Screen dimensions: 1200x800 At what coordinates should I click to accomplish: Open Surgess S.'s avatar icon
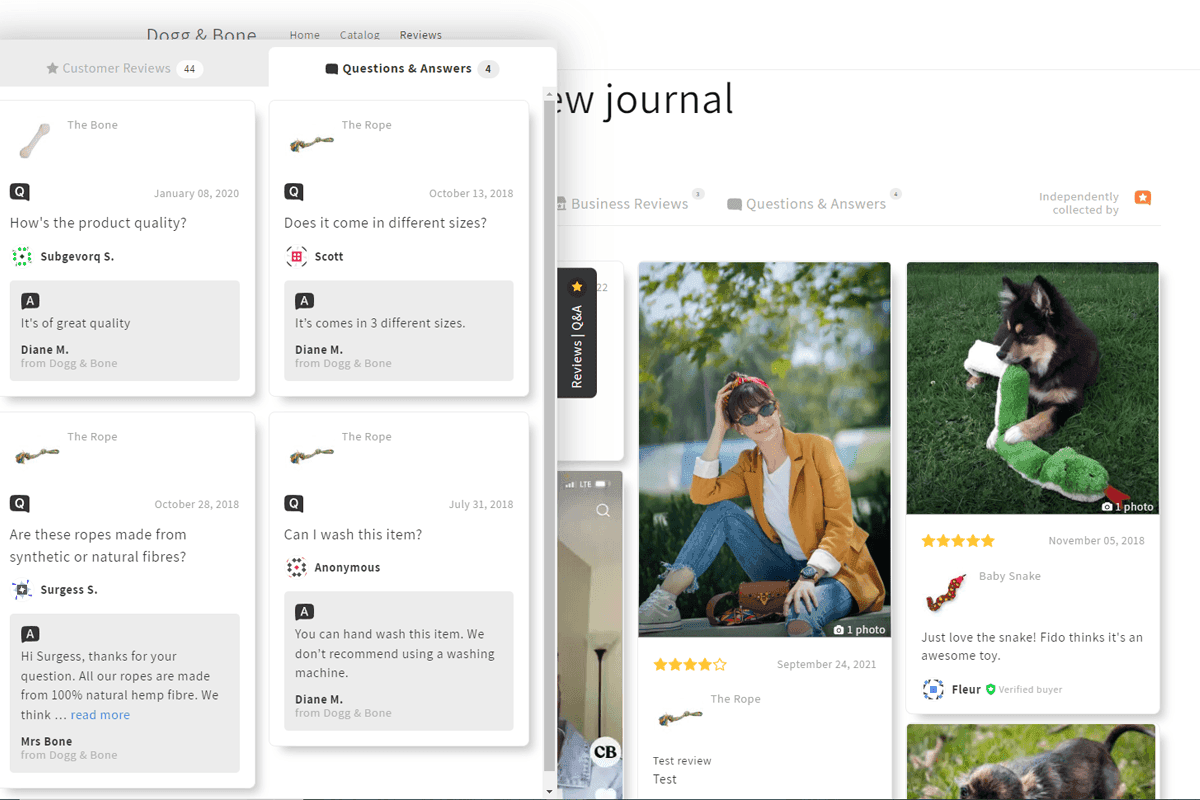(x=22, y=590)
